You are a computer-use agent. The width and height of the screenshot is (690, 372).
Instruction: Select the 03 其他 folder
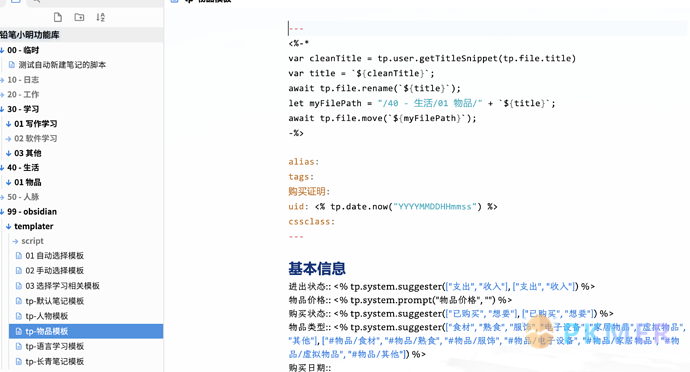click(x=28, y=153)
